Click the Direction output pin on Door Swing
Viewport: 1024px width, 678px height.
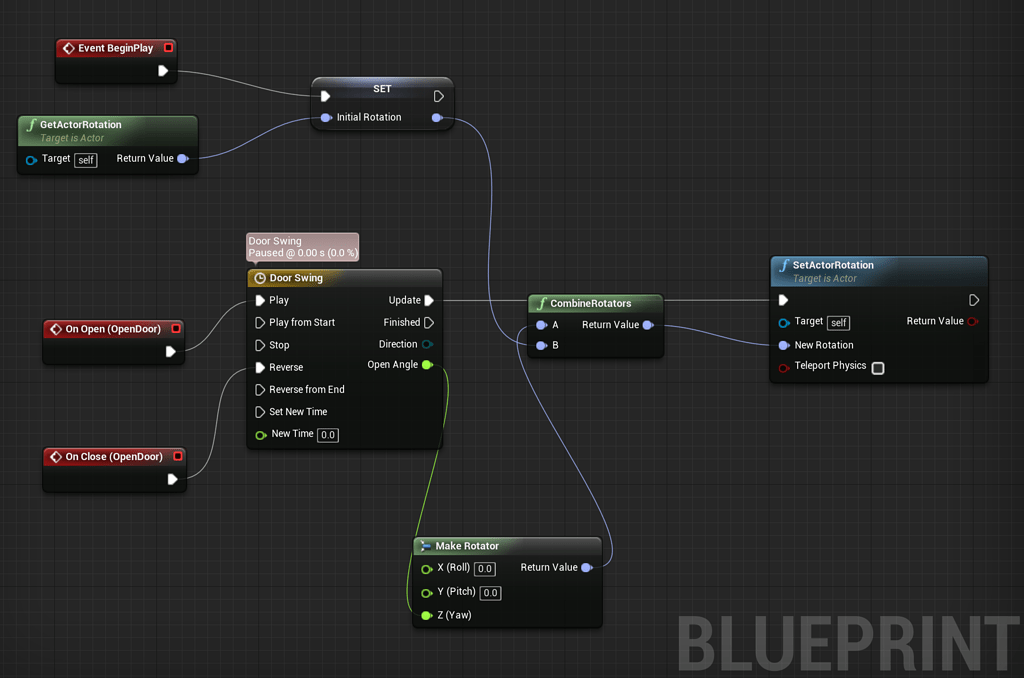pos(428,344)
